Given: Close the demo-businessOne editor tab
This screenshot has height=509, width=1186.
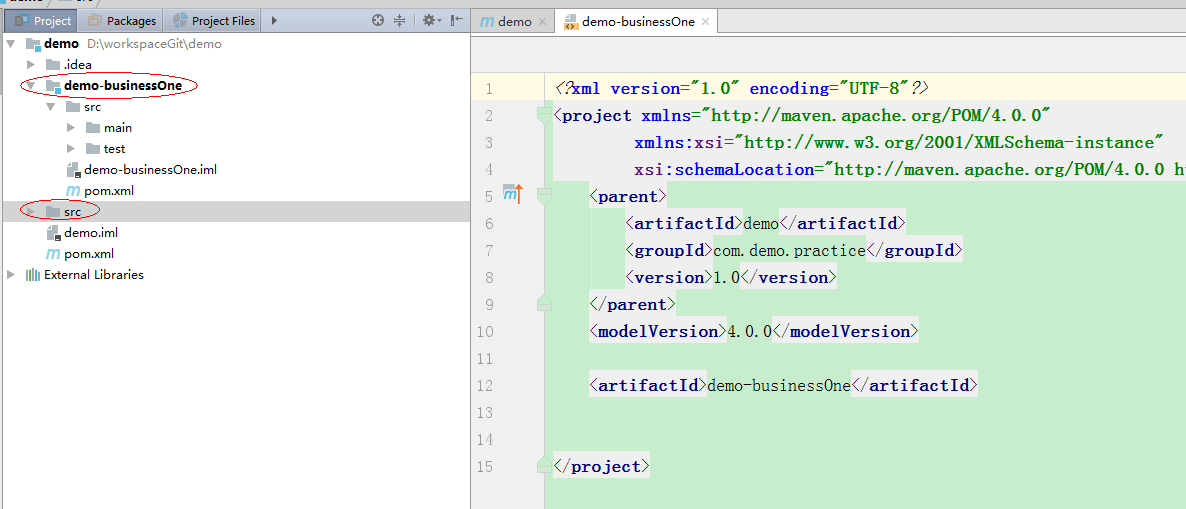Looking at the screenshot, I should click(x=705, y=22).
